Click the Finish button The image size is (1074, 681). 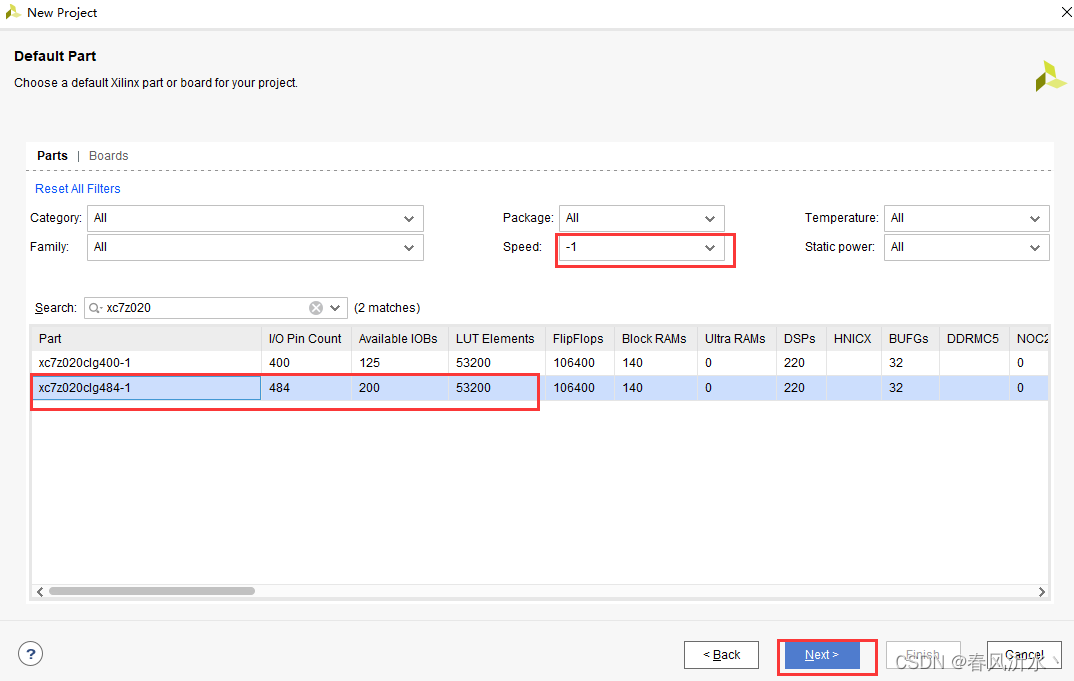click(x=923, y=655)
